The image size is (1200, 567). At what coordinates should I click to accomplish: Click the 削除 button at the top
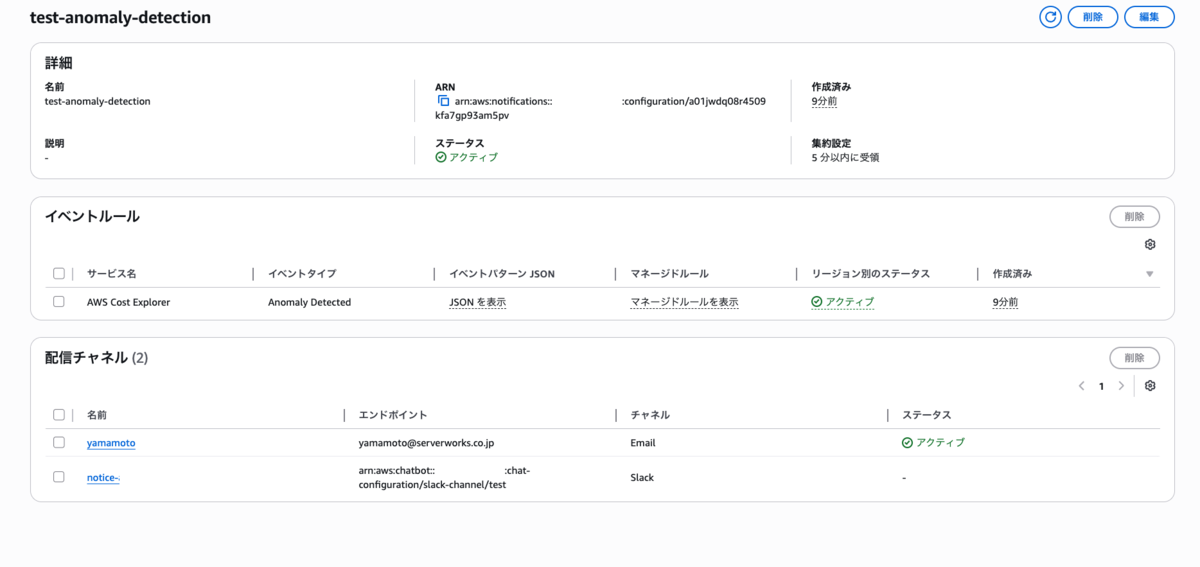pos(1092,17)
